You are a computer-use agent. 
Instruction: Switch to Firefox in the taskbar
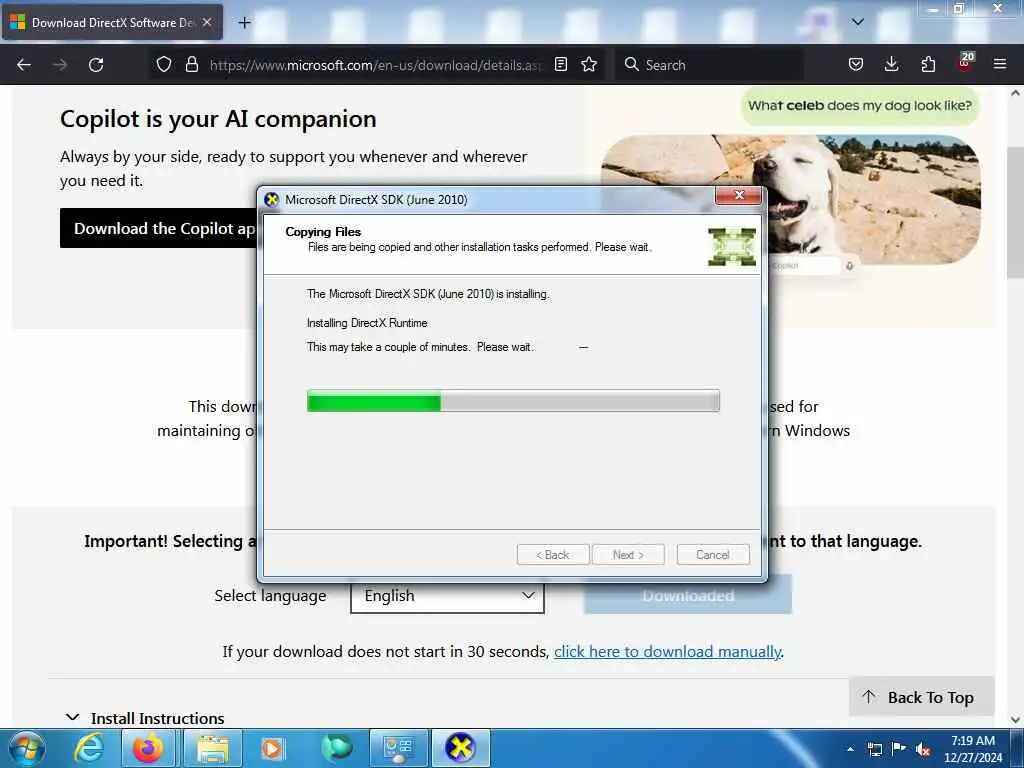tap(148, 748)
